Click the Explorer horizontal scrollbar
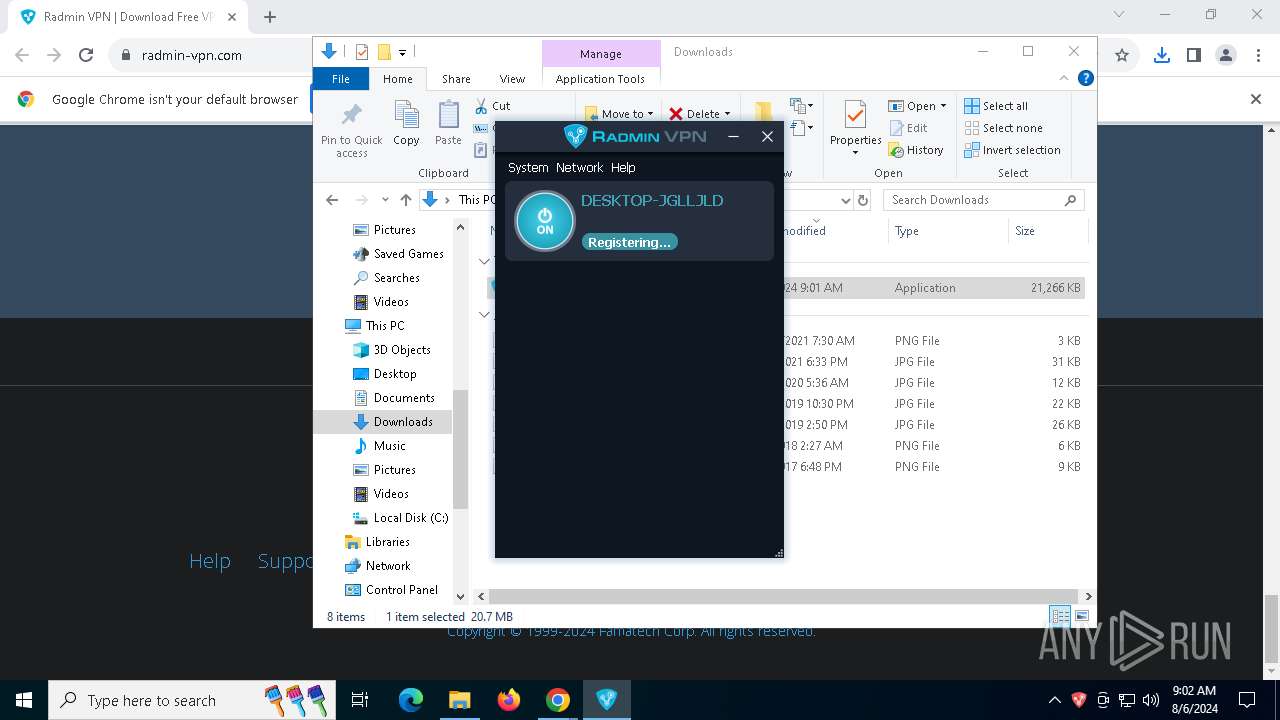This screenshot has height=720, width=1280. (x=783, y=596)
